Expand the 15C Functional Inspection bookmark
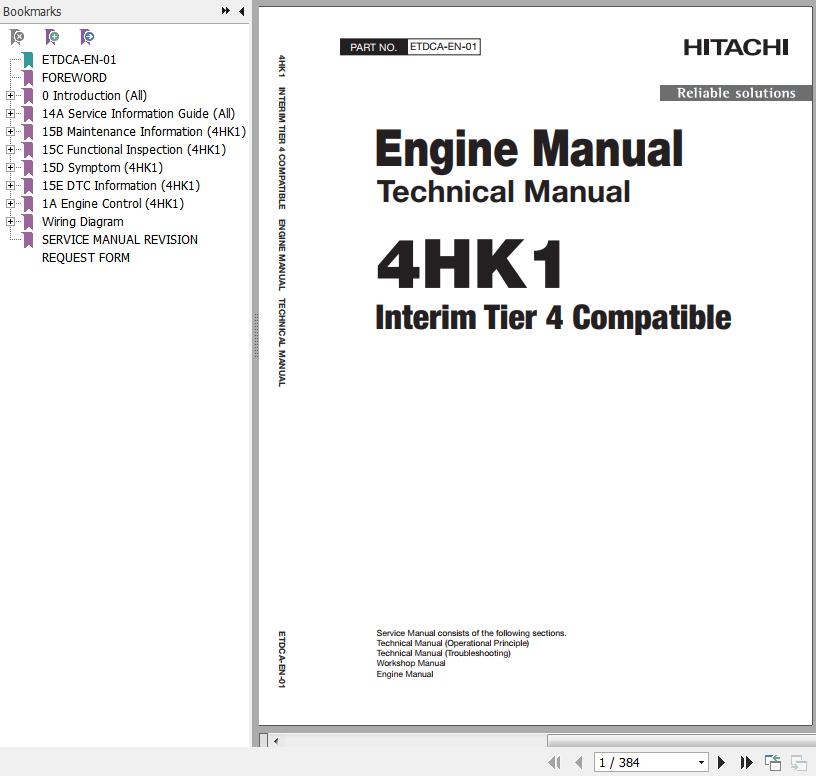Viewport: 816px width, 776px height. pyautogui.click(x=10, y=149)
